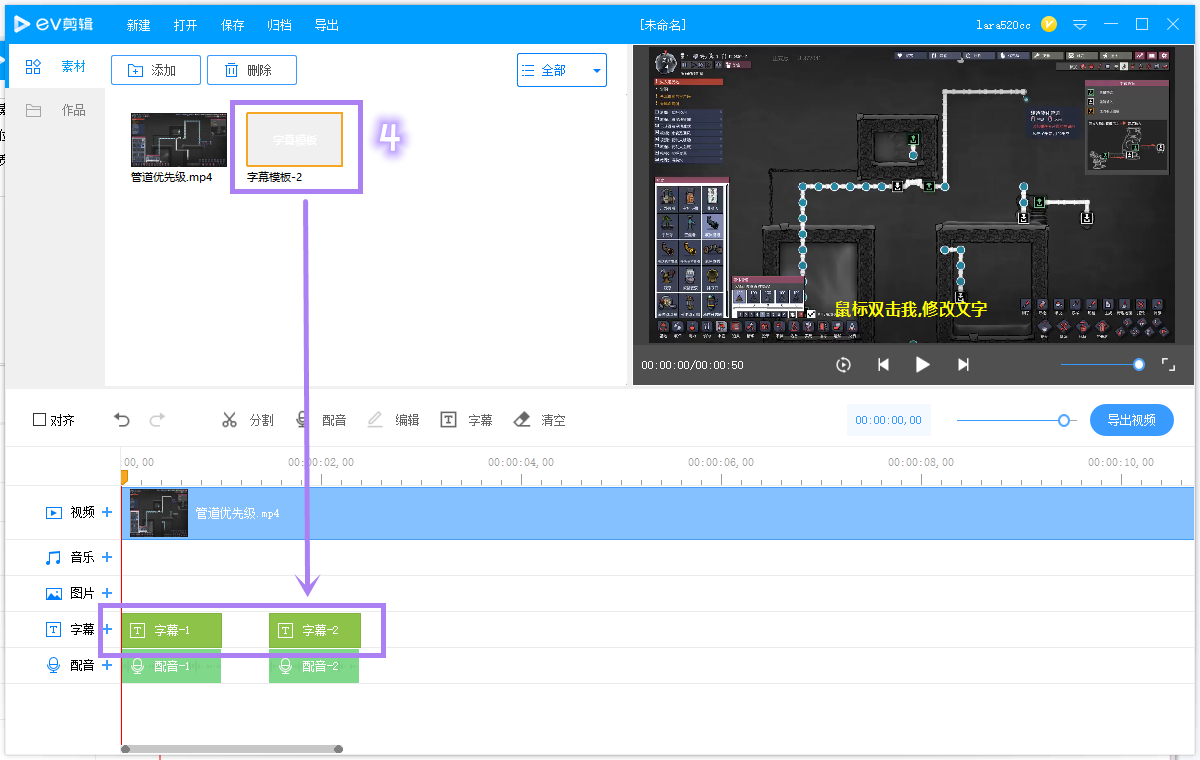The image size is (1200, 760).
Task: Select the 字幕模板-2 thumbnail
Action: point(295,139)
